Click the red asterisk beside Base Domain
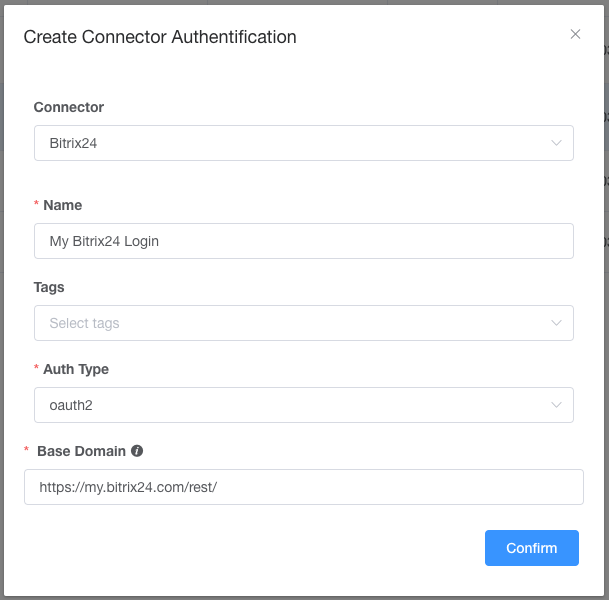 27,452
